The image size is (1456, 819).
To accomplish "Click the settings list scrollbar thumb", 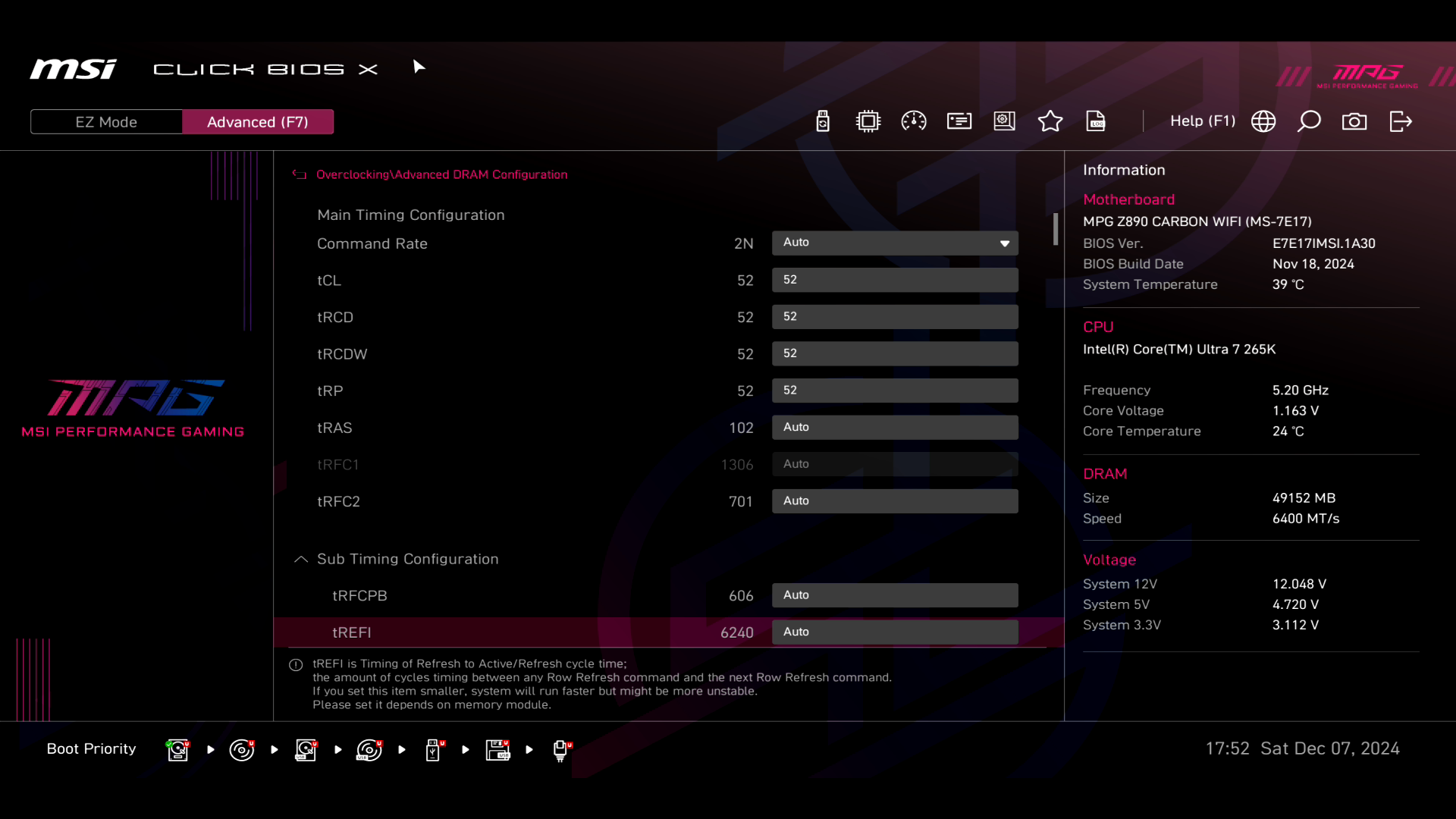I will pos(1056,229).
